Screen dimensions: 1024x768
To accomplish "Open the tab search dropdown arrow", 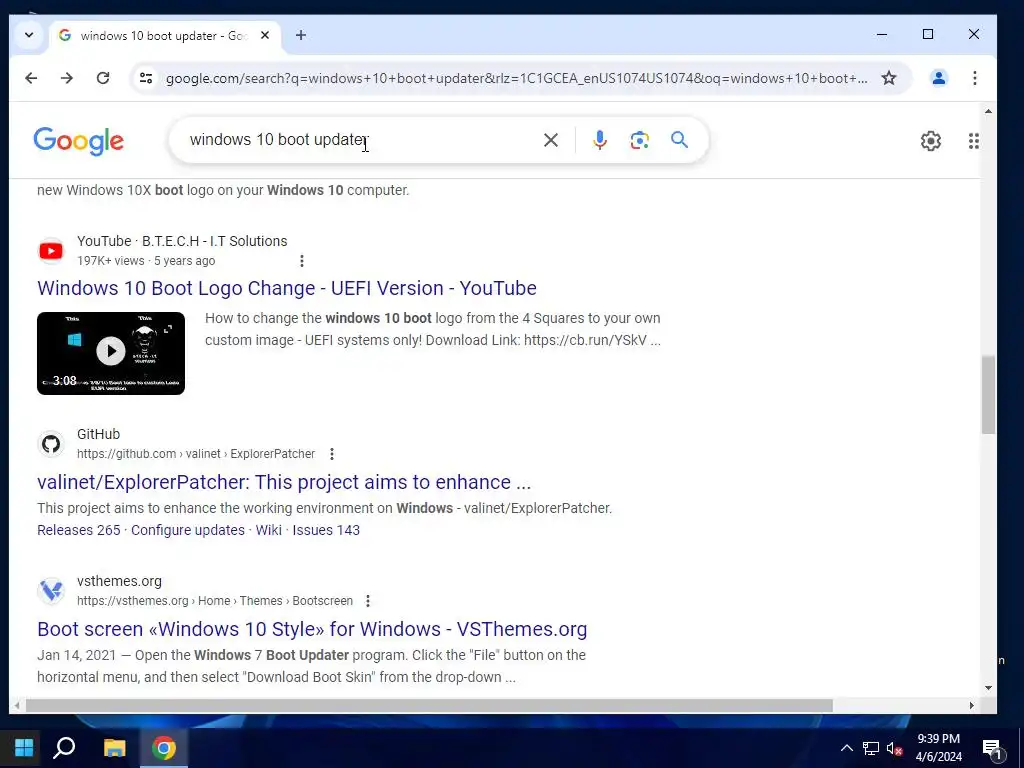I will [x=29, y=35].
